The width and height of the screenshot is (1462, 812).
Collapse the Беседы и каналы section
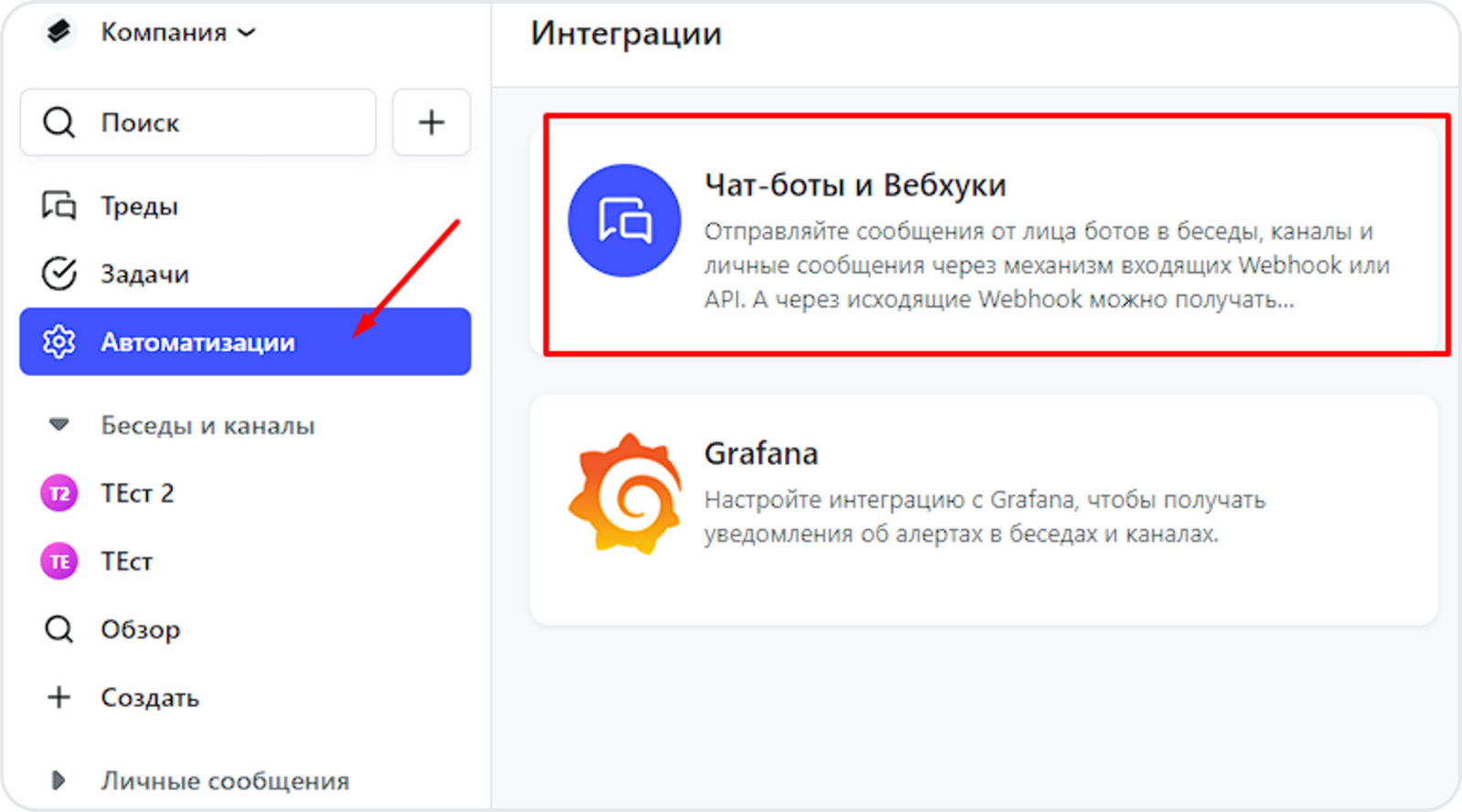pos(59,425)
